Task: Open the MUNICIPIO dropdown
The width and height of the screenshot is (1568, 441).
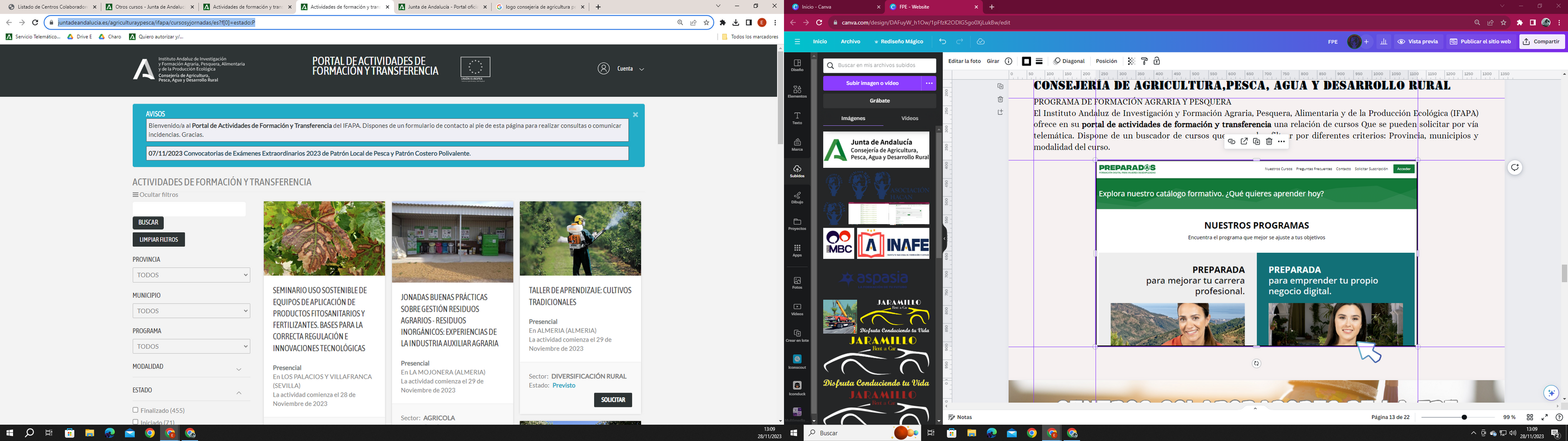Action: (191, 311)
